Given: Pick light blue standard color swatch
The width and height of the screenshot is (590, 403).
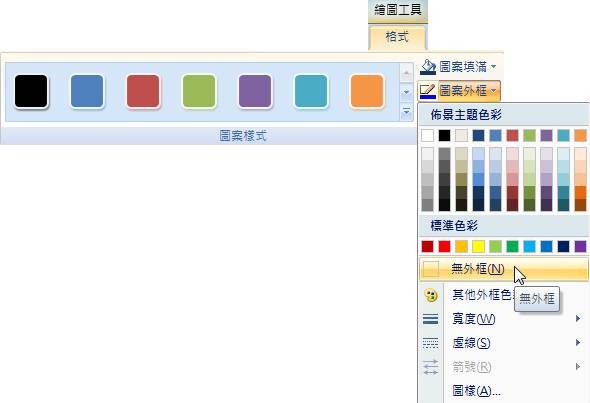Looking at the screenshot, I should pyautogui.click(x=529, y=246).
